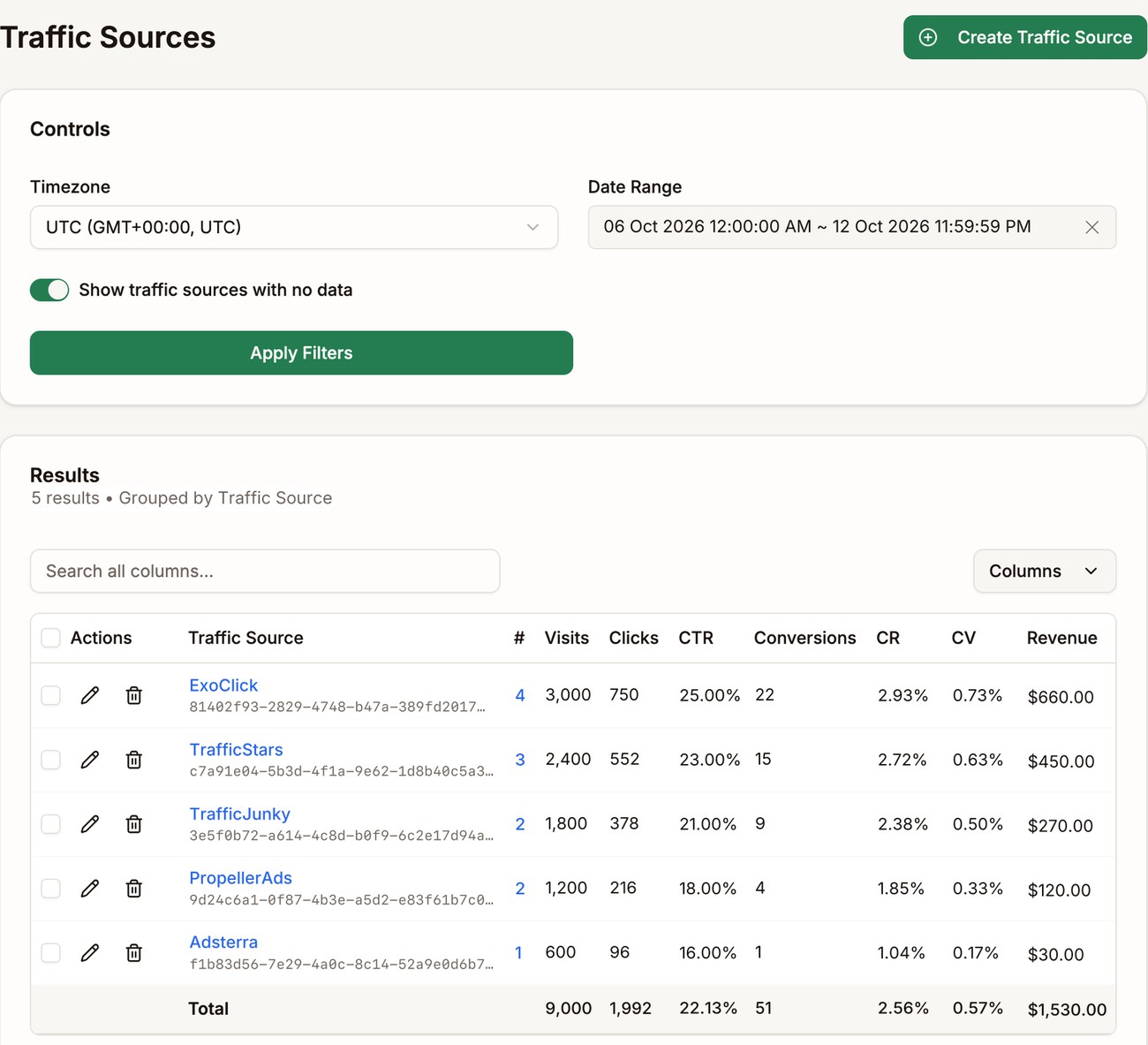This screenshot has height=1045, width=1148.
Task: Tick the TrafficJunky row checkbox
Action: point(51,824)
